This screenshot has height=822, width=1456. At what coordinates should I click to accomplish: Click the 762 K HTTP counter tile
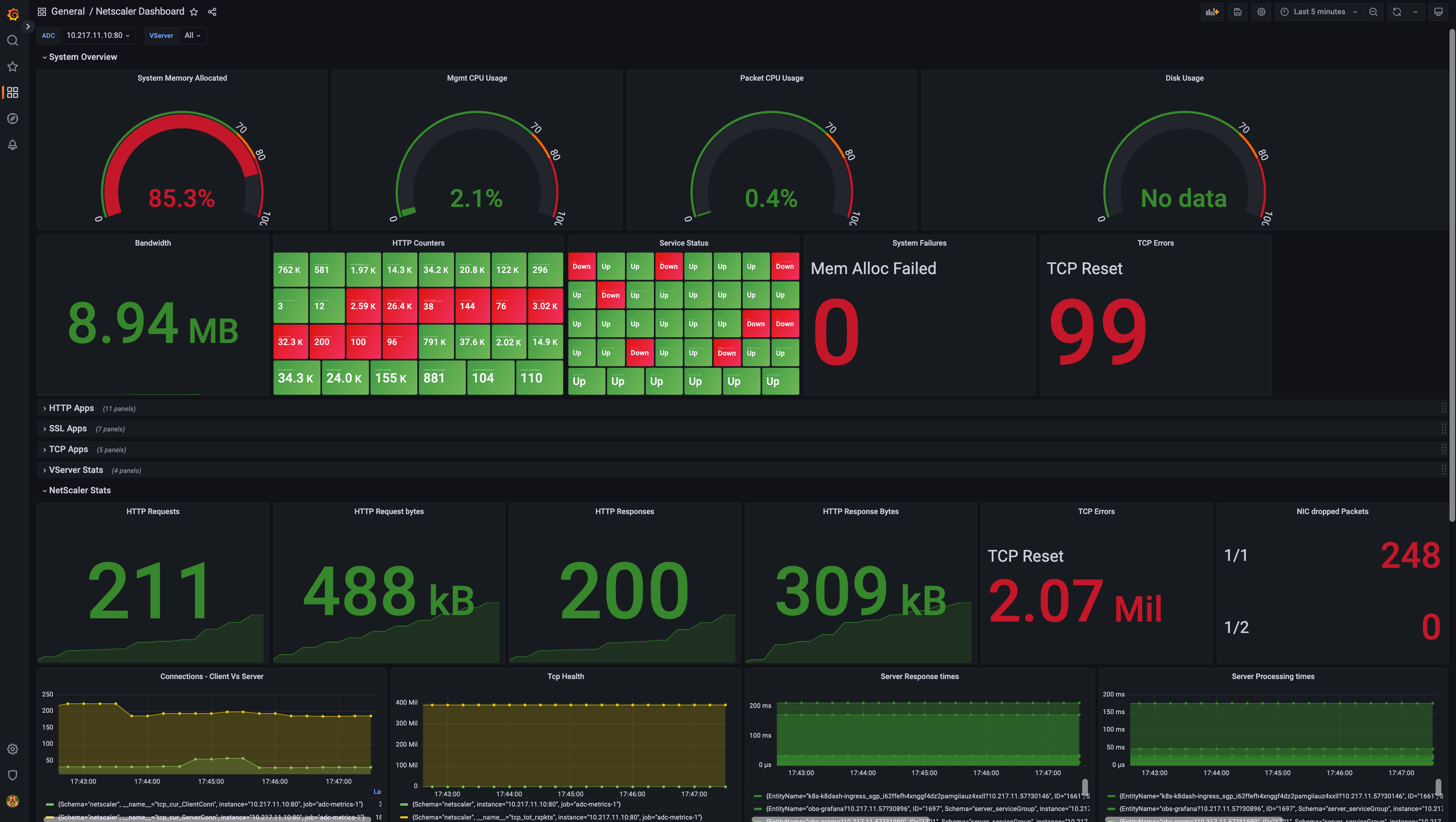[x=291, y=270]
